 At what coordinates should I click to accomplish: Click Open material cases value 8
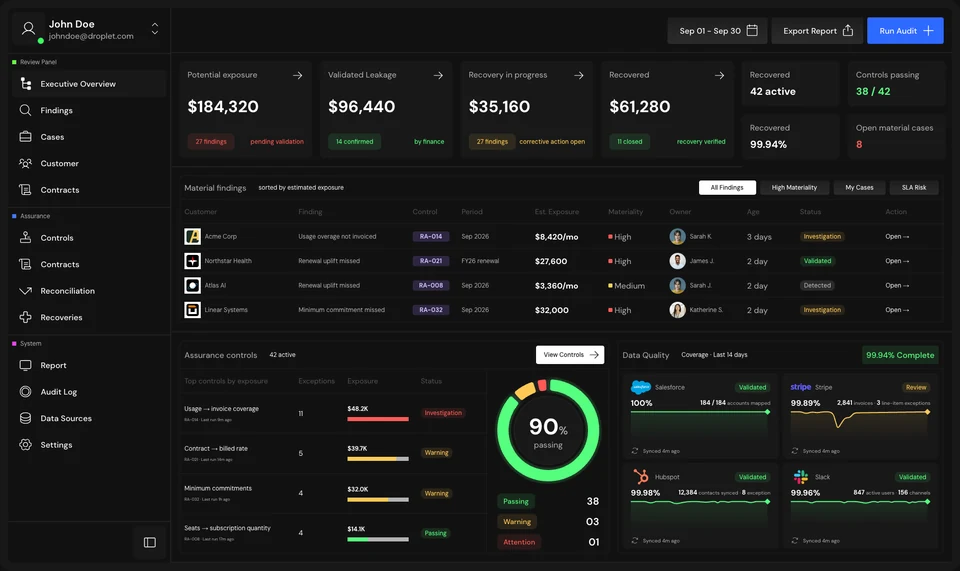(859, 144)
